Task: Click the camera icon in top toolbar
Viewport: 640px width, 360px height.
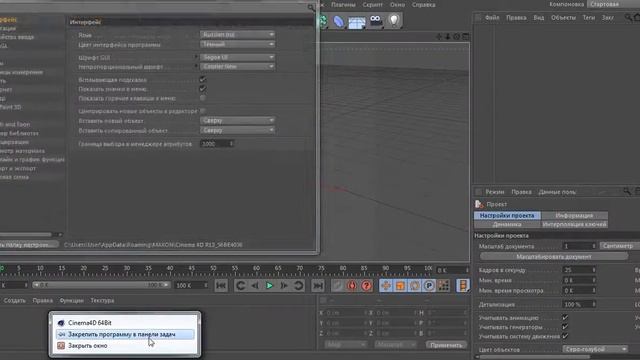Action: [x=376, y=21]
